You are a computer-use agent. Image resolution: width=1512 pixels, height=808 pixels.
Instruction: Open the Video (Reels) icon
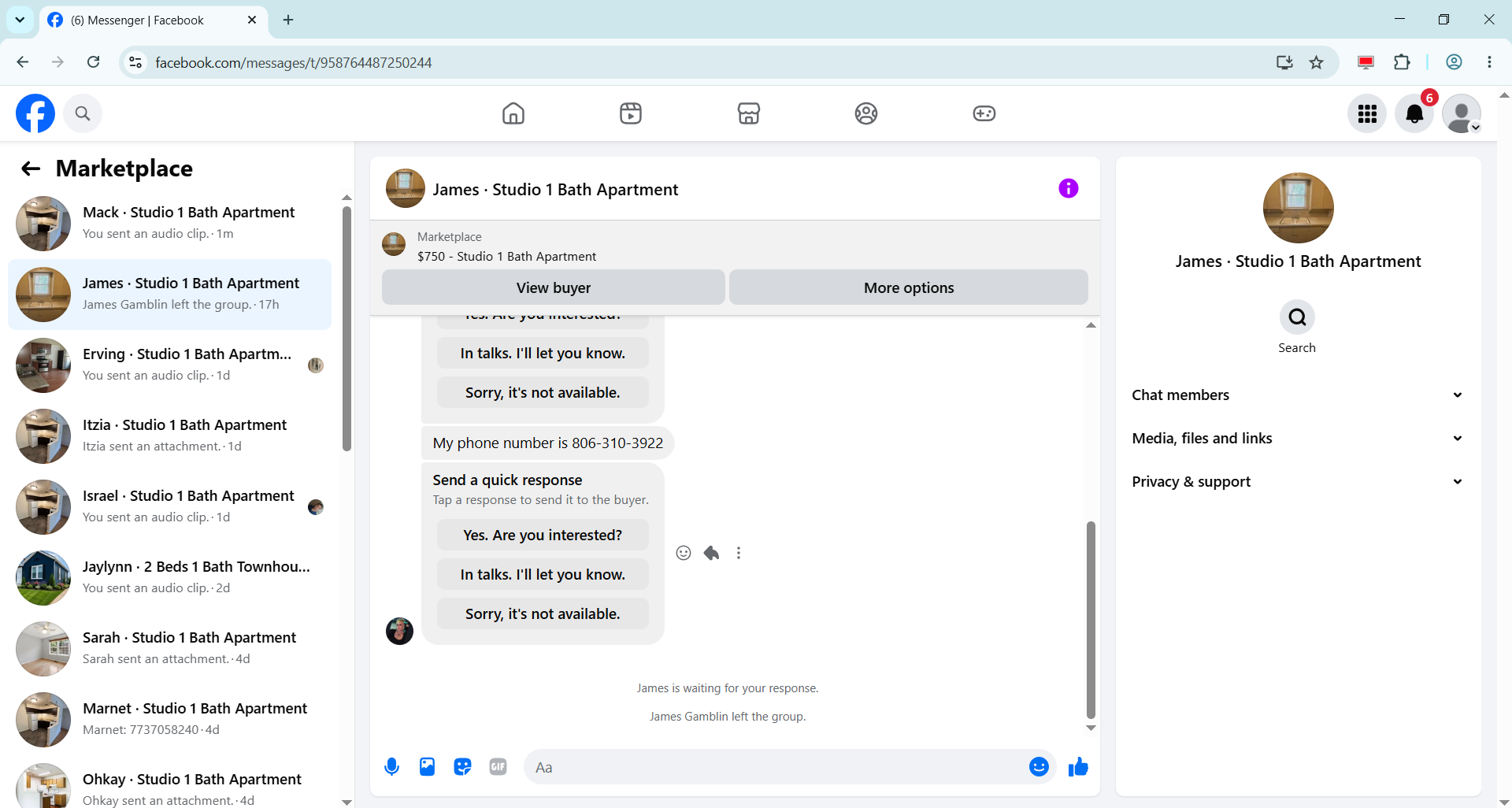click(631, 113)
